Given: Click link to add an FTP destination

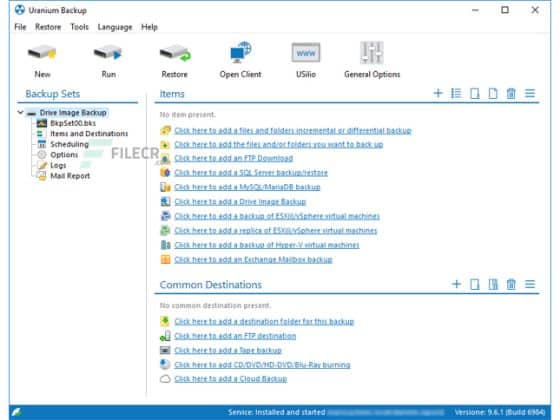Looking at the screenshot, I should [x=235, y=336].
